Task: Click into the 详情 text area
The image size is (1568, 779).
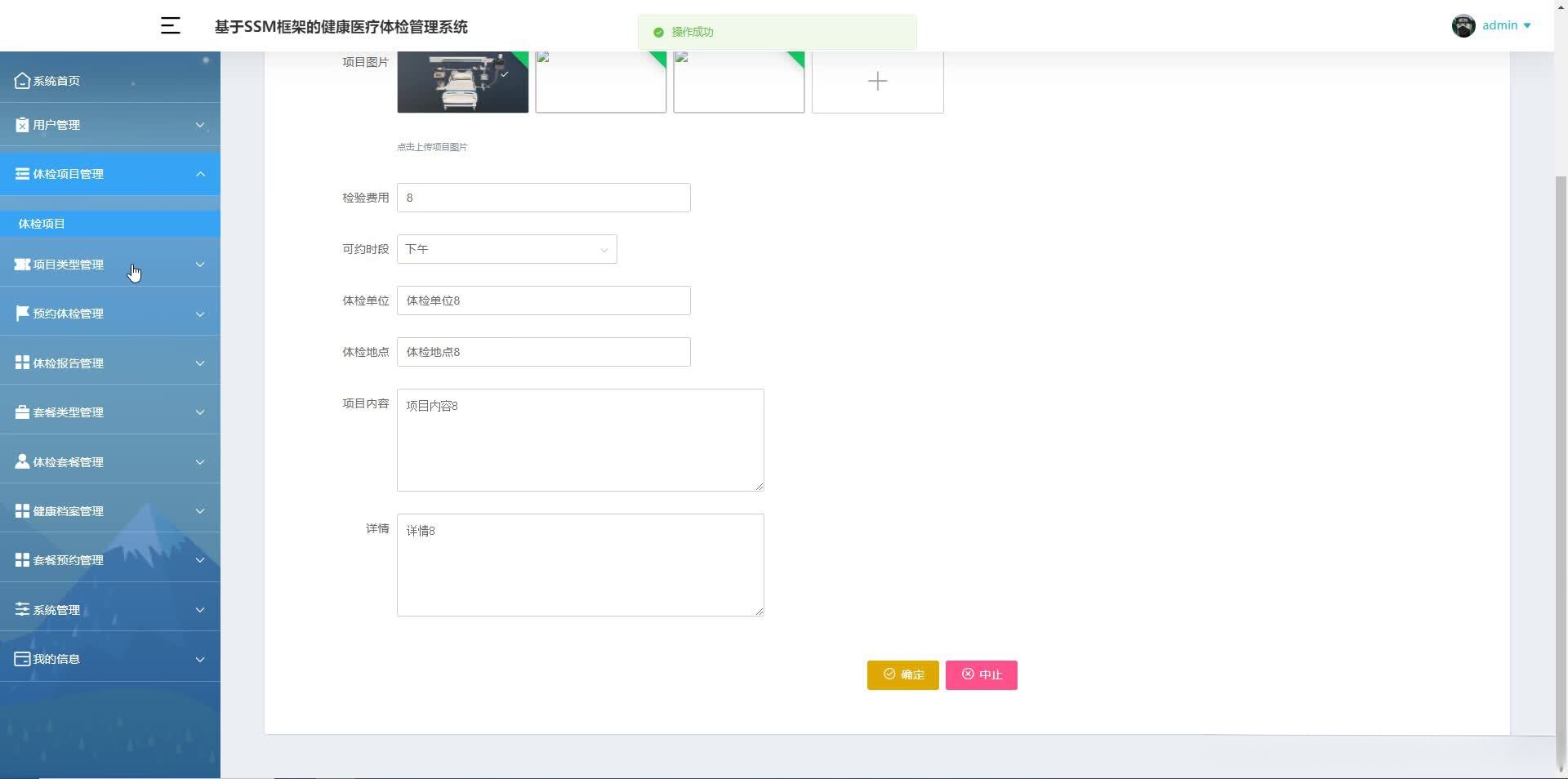Action: tap(580, 565)
